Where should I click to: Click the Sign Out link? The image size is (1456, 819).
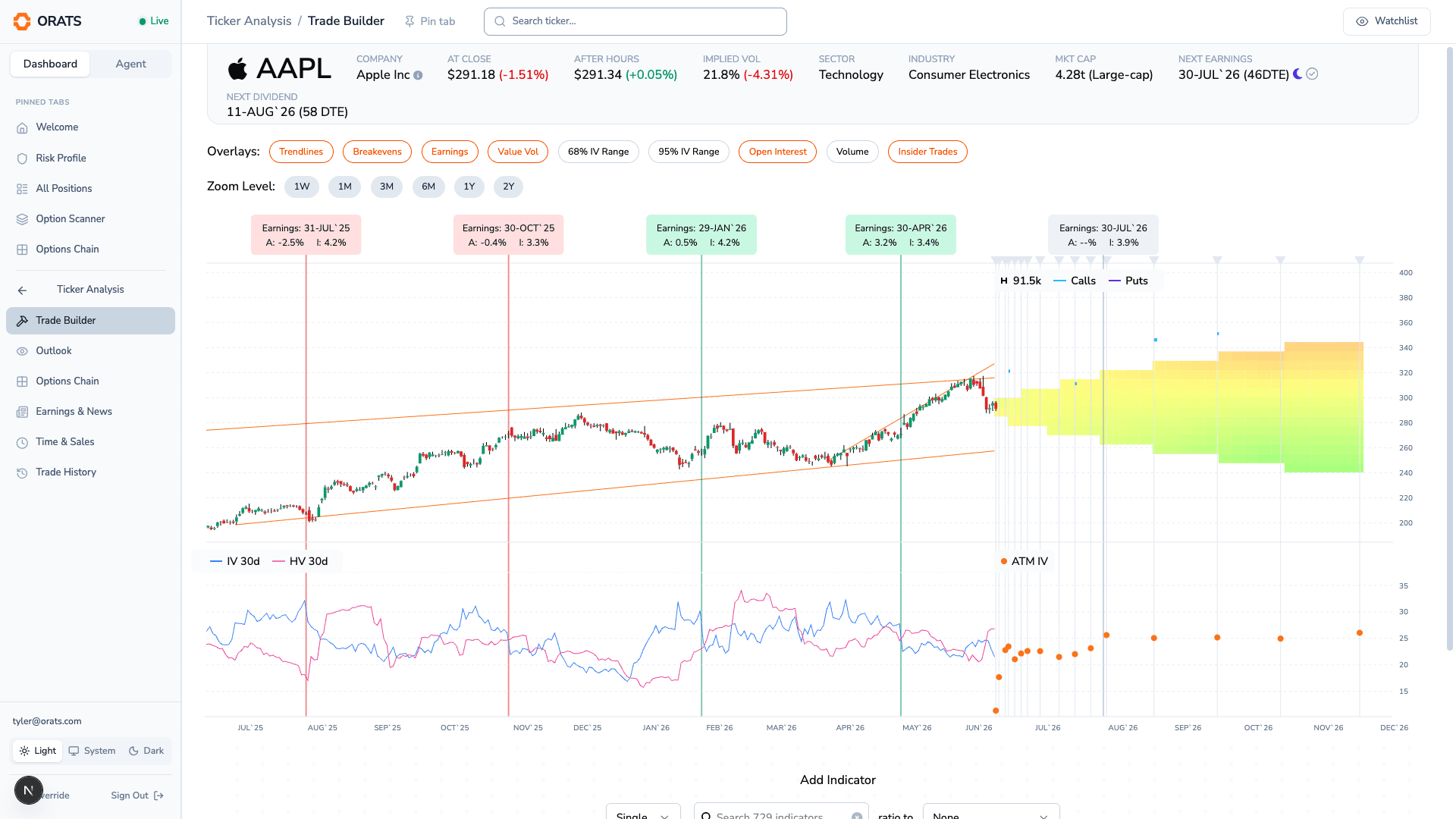[137, 795]
